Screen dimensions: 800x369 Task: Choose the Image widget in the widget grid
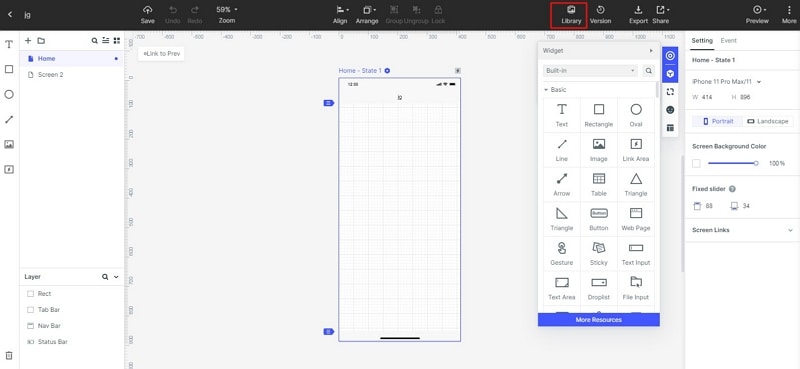(x=599, y=150)
